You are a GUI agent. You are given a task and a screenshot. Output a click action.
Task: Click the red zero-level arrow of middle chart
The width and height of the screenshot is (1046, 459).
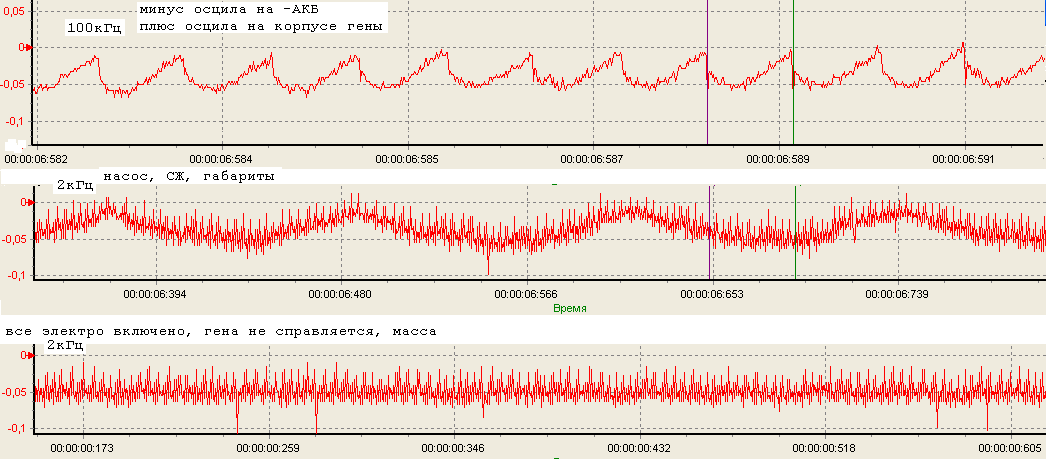pyautogui.click(x=30, y=201)
